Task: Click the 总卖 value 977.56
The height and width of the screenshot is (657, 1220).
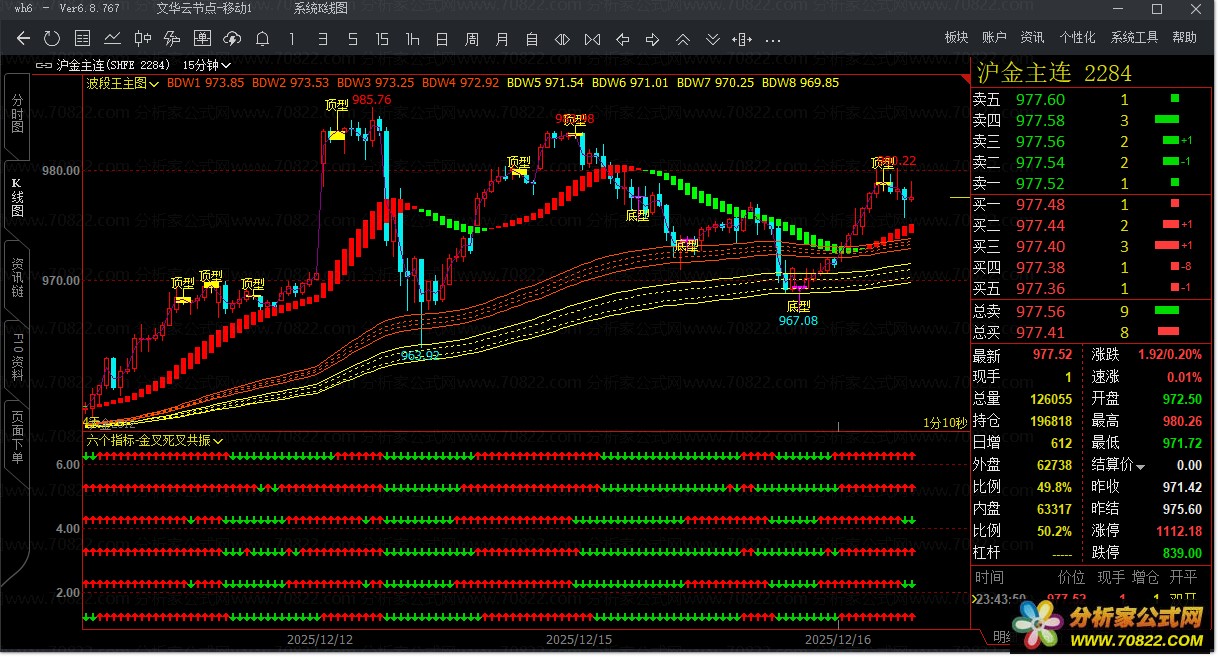Action: [x=1040, y=311]
